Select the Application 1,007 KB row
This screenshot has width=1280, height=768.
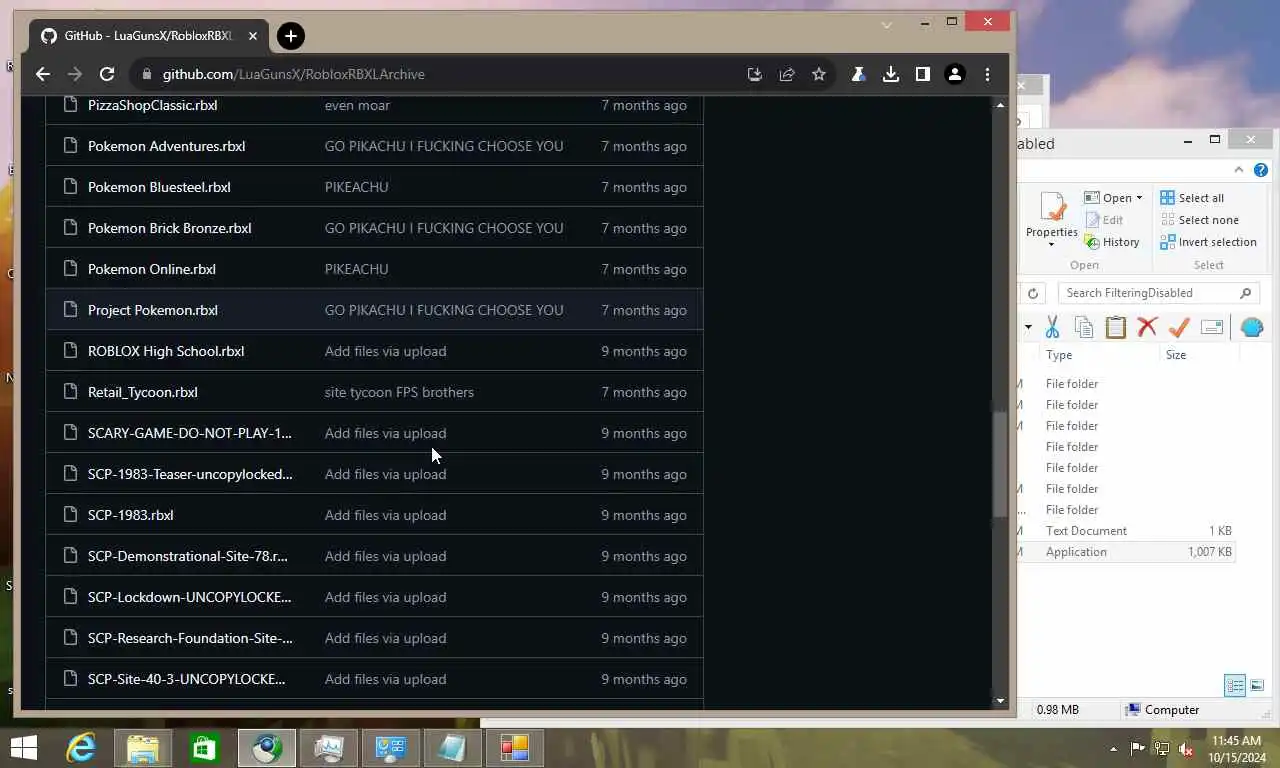1126,552
